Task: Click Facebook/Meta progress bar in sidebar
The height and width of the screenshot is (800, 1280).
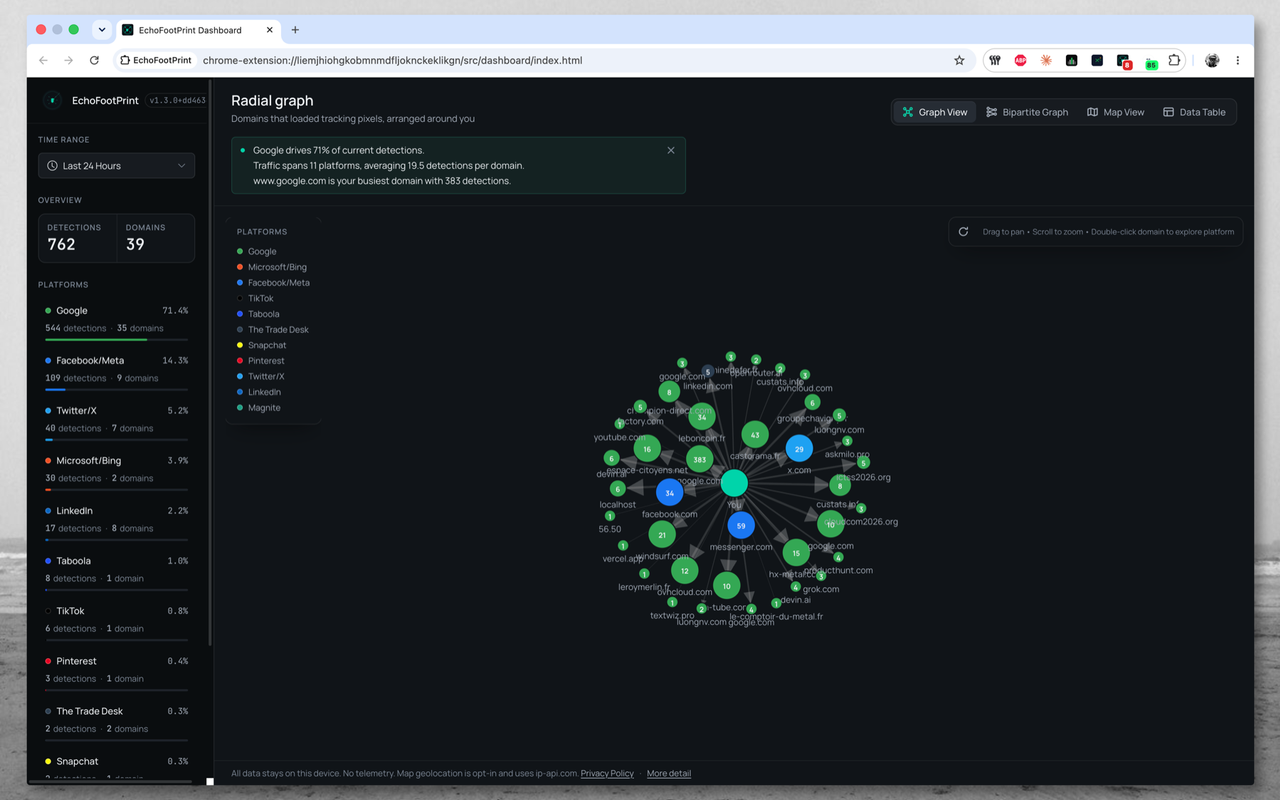Action: coord(116,390)
